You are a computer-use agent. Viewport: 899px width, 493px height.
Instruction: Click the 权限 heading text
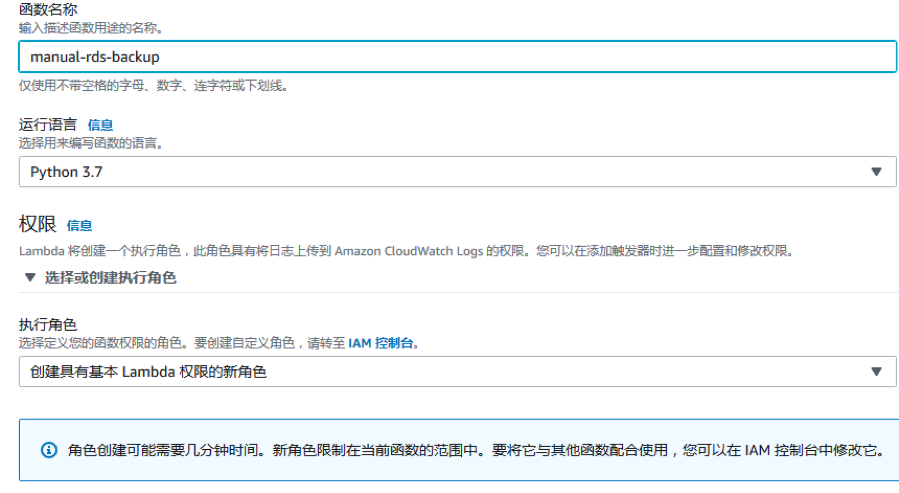38,224
